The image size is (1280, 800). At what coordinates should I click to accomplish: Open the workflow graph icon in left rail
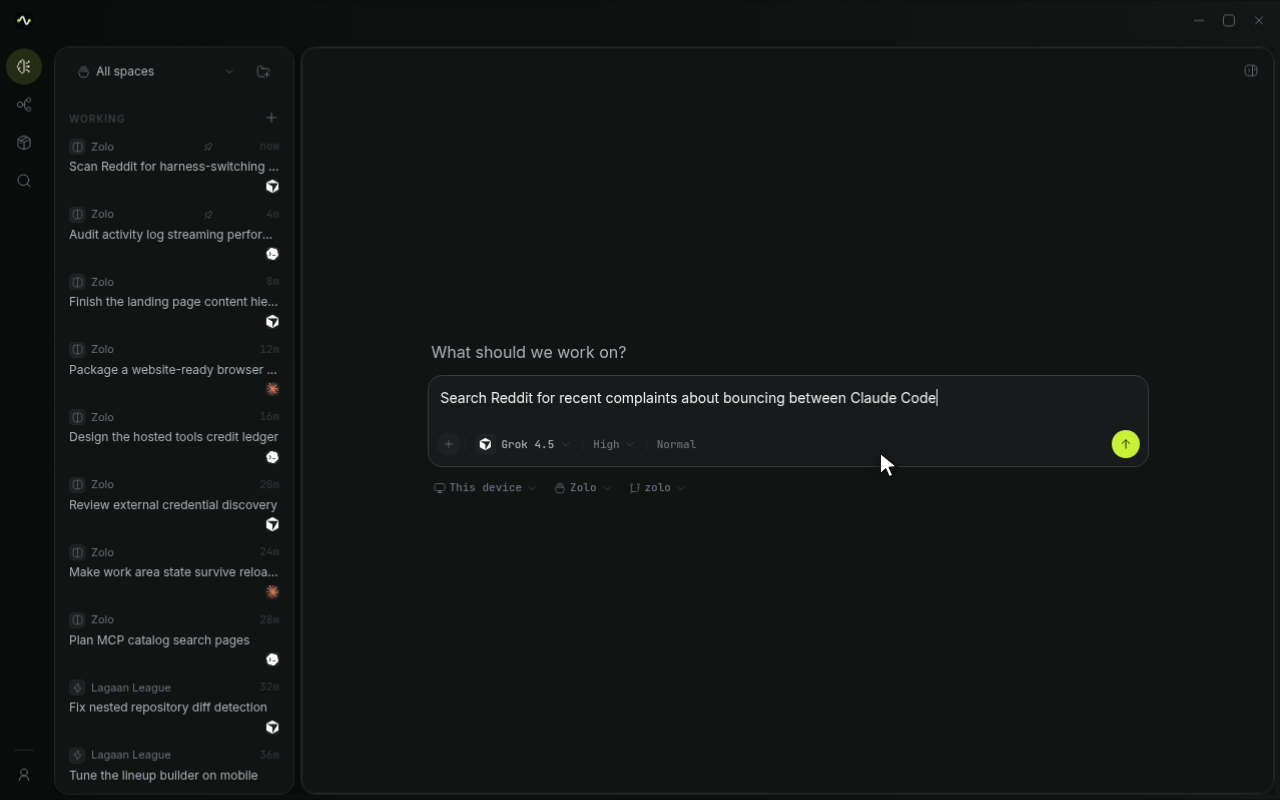[x=24, y=105]
